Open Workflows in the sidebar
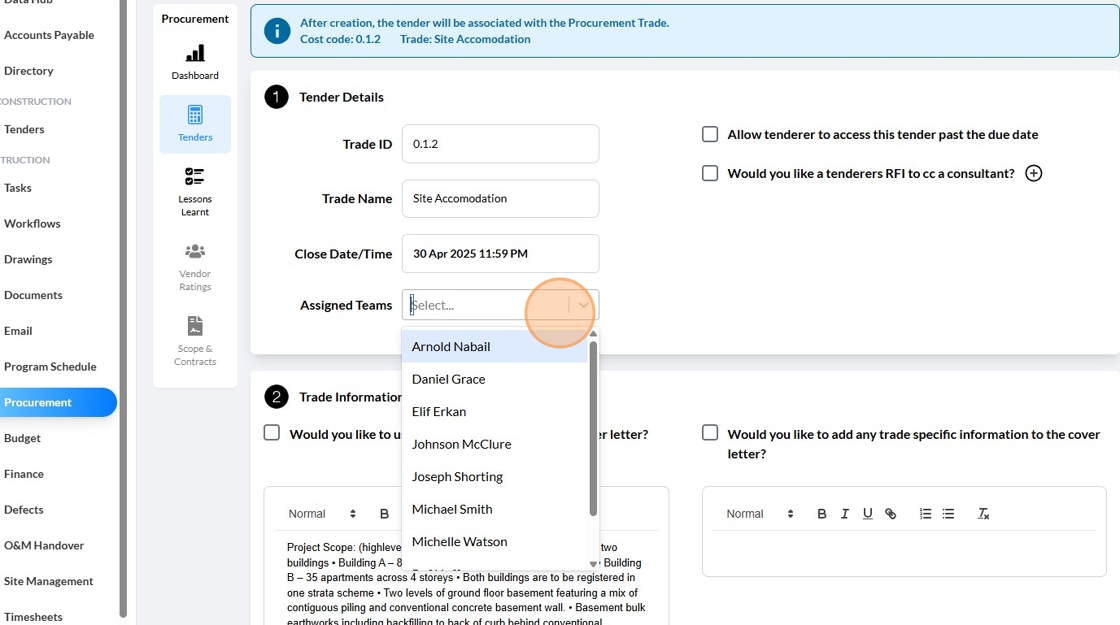 tap(32, 224)
